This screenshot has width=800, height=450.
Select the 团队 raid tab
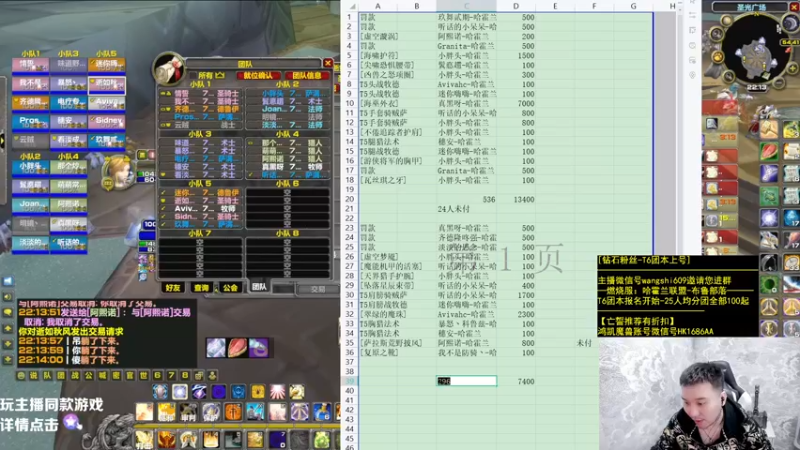click(x=259, y=287)
